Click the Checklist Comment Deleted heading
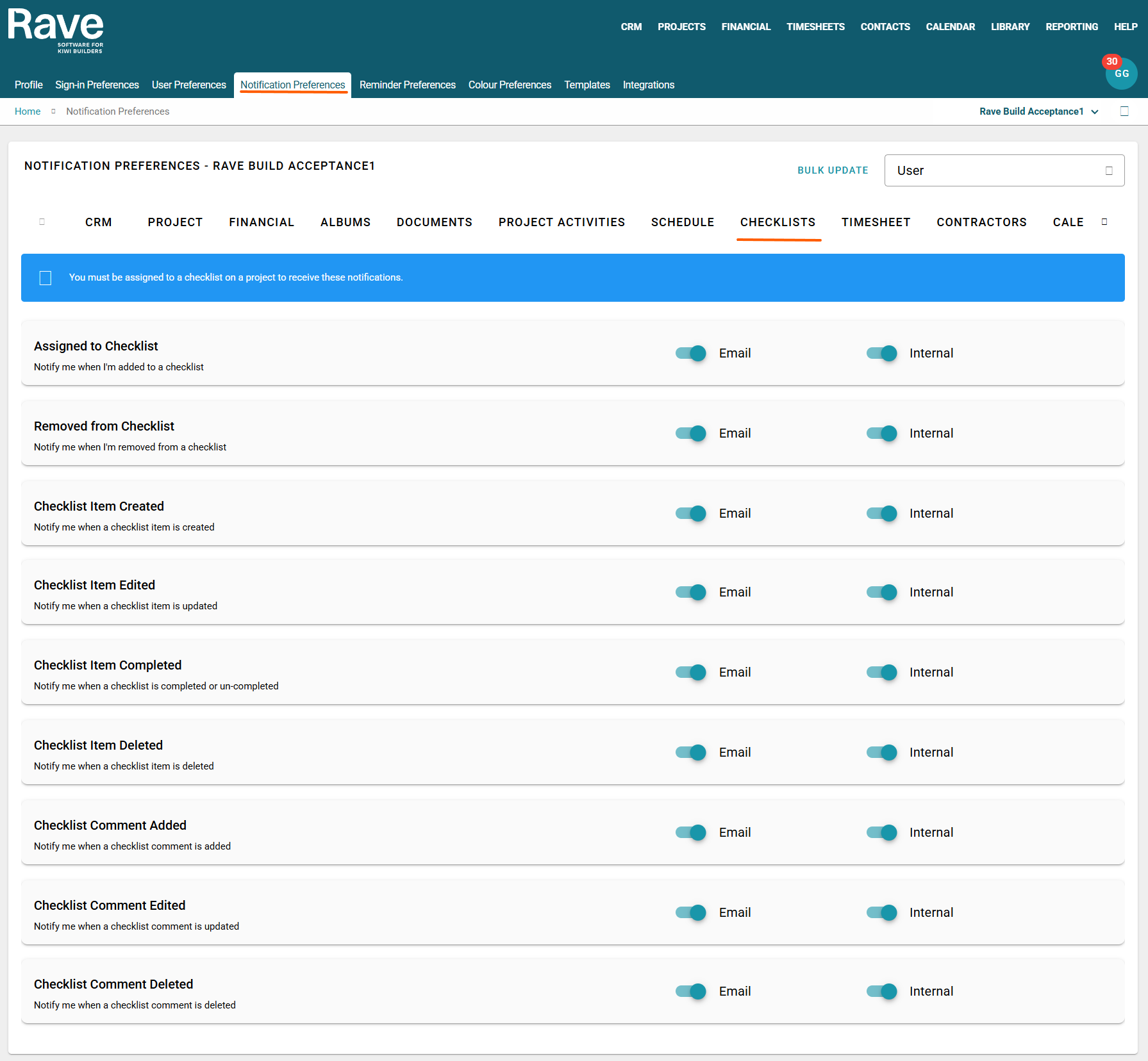The width and height of the screenshot is (1148, 1061). pyautogui.click(x=113, y=984)
